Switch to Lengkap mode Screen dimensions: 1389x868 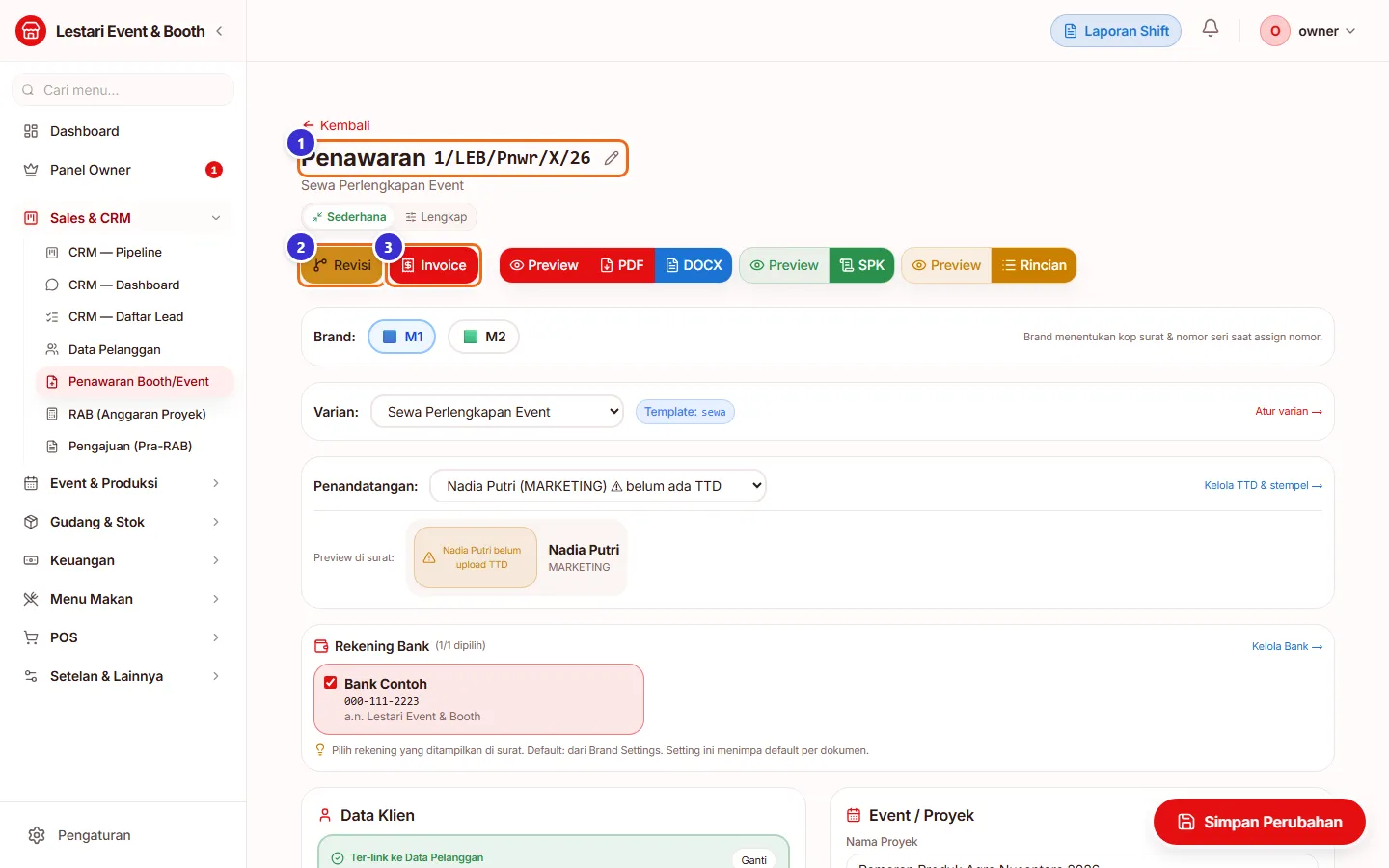(436, 217)
